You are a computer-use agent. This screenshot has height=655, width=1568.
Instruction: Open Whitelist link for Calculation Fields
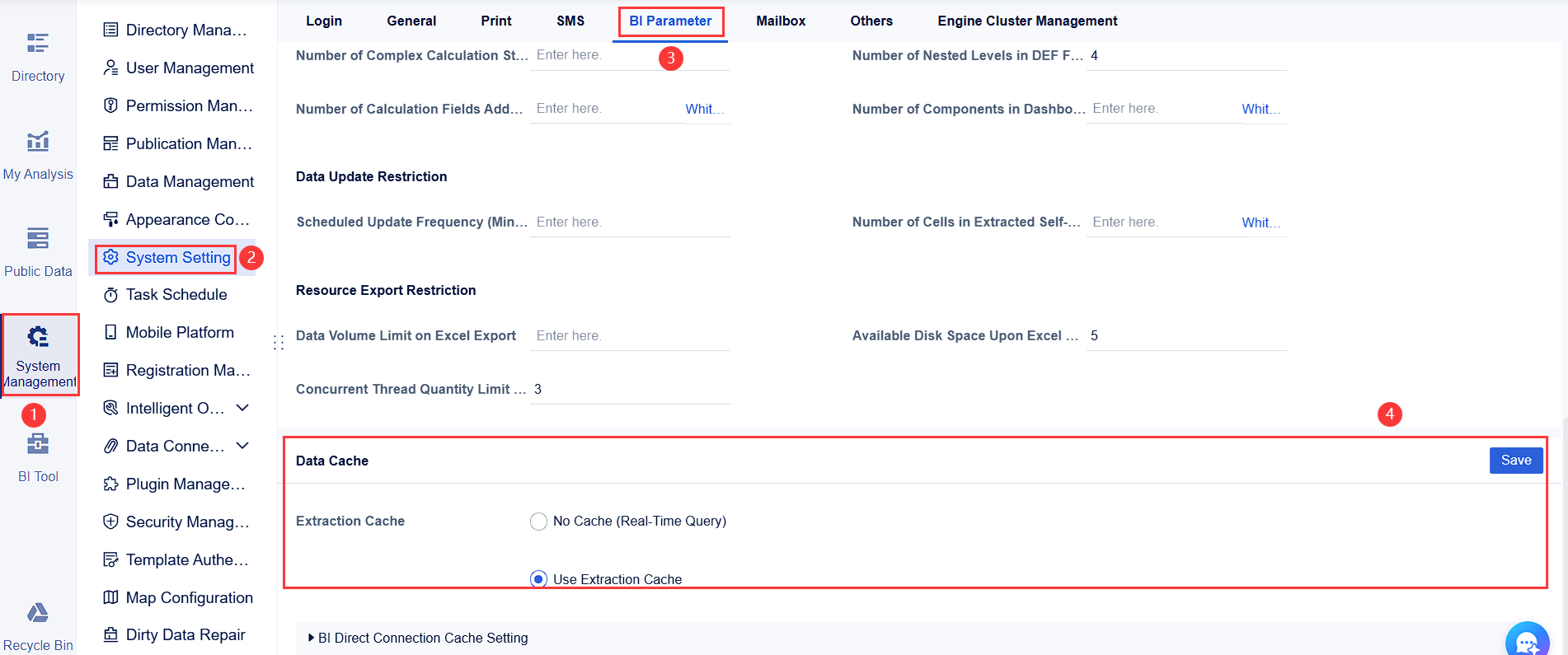pos(705,109)
